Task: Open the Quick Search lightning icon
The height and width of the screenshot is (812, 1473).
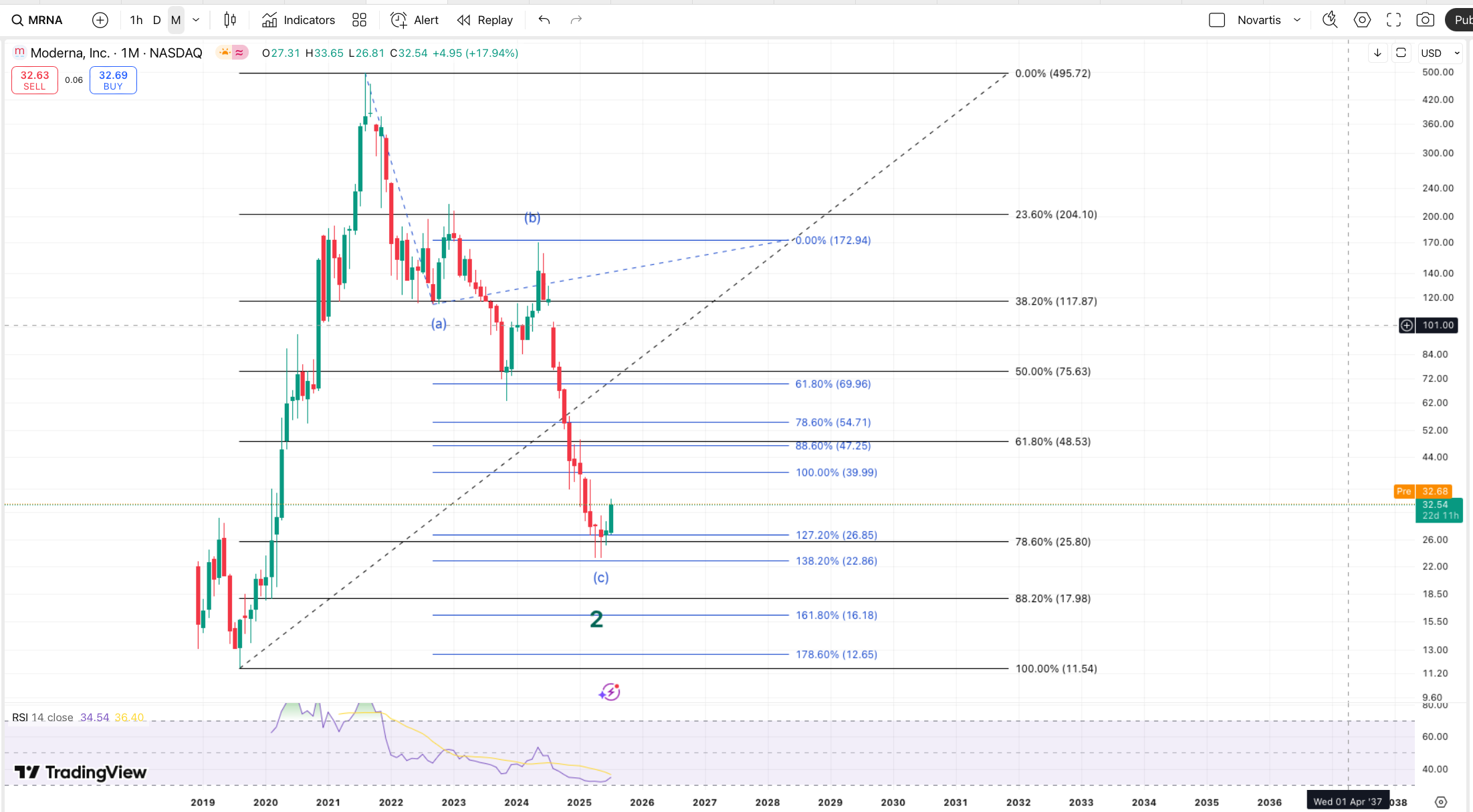Action: pos(1329,20)
